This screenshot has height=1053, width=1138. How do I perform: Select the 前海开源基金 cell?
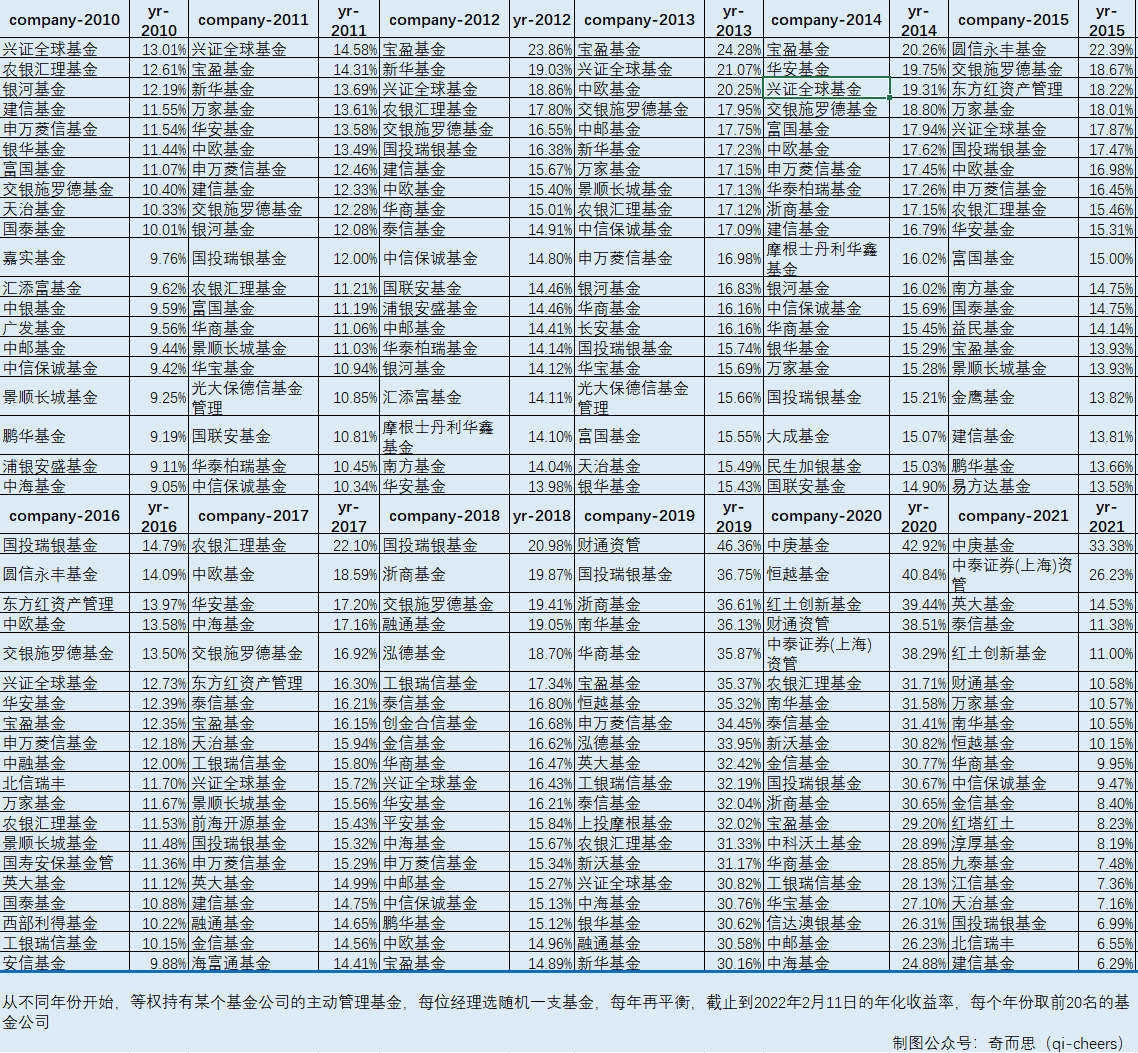[x=253, y=823]
